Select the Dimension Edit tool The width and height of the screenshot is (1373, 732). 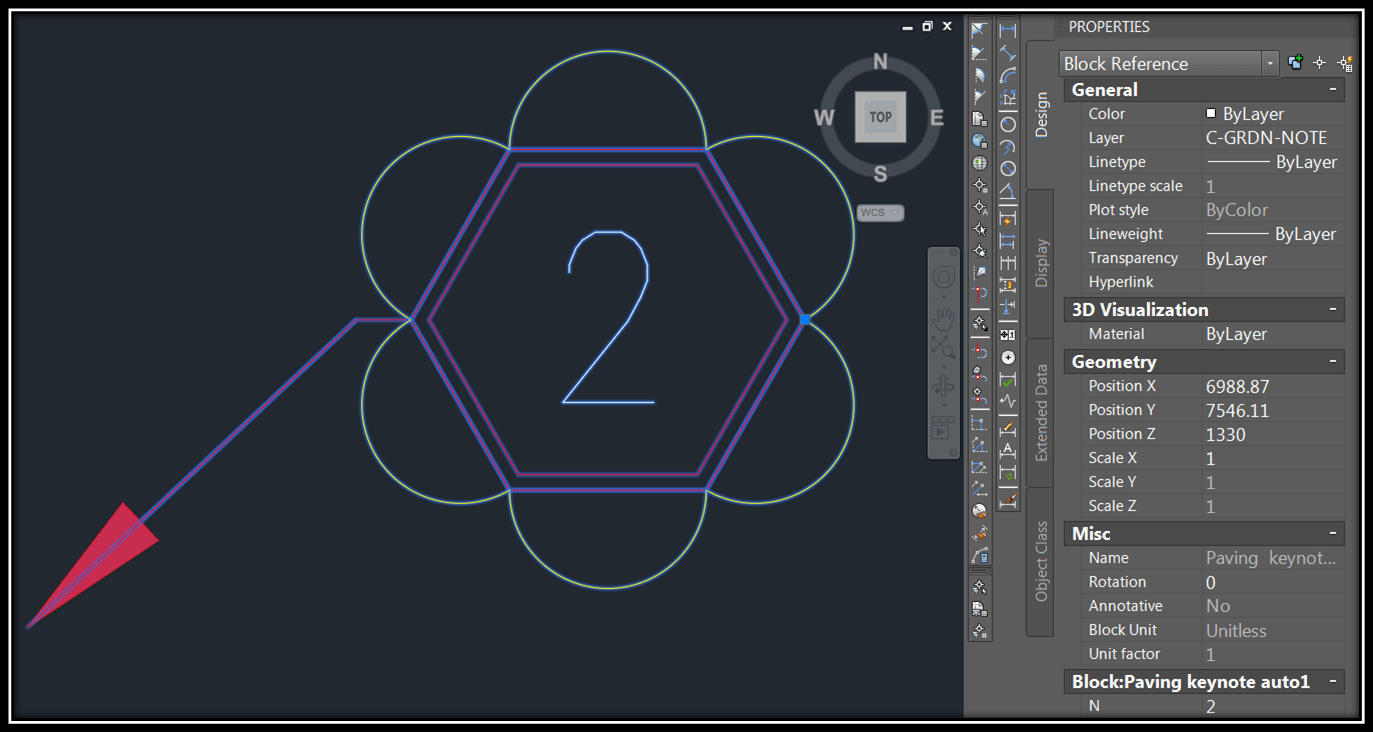click(1008, 428)
